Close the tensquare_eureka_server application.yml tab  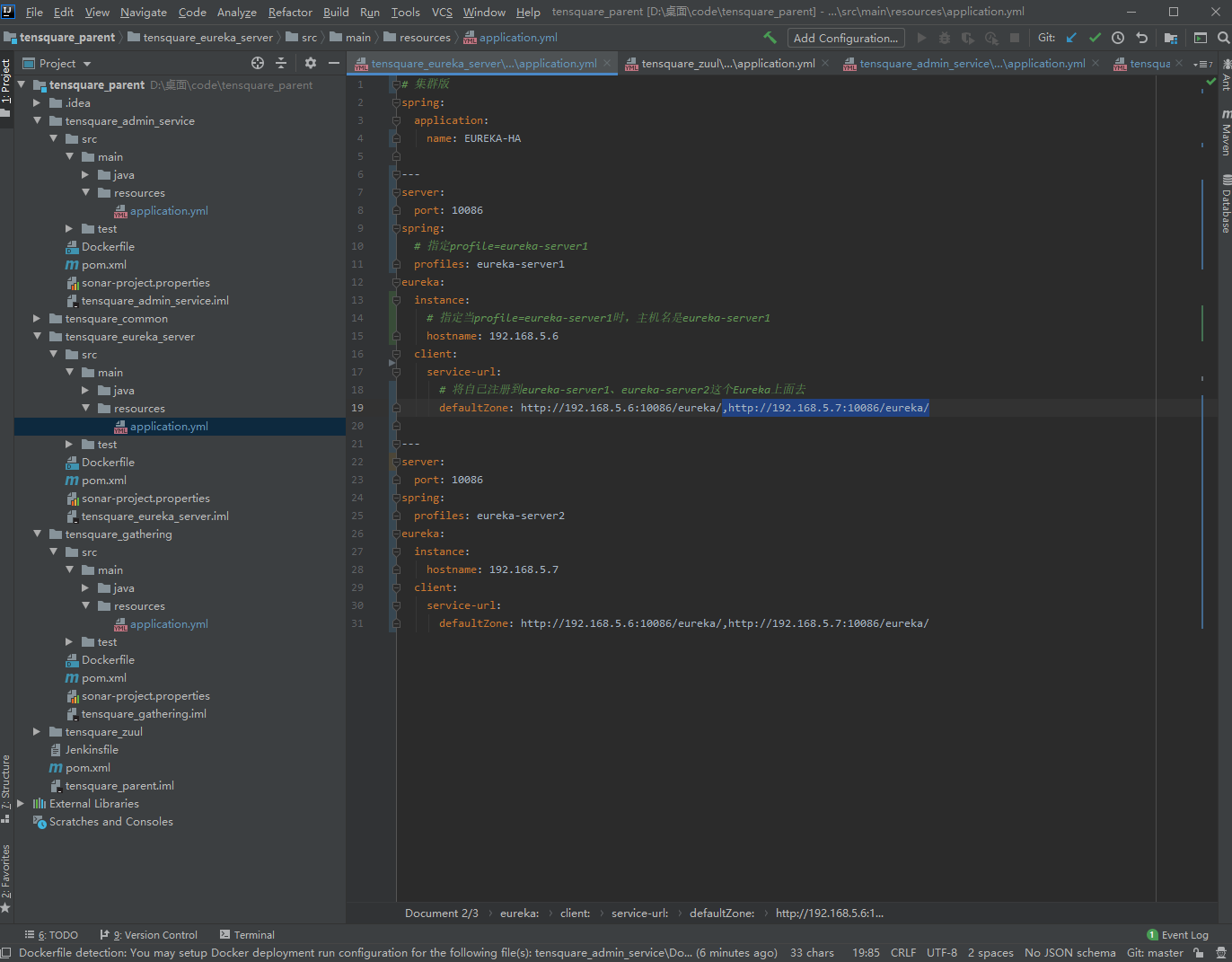[608, 63]
